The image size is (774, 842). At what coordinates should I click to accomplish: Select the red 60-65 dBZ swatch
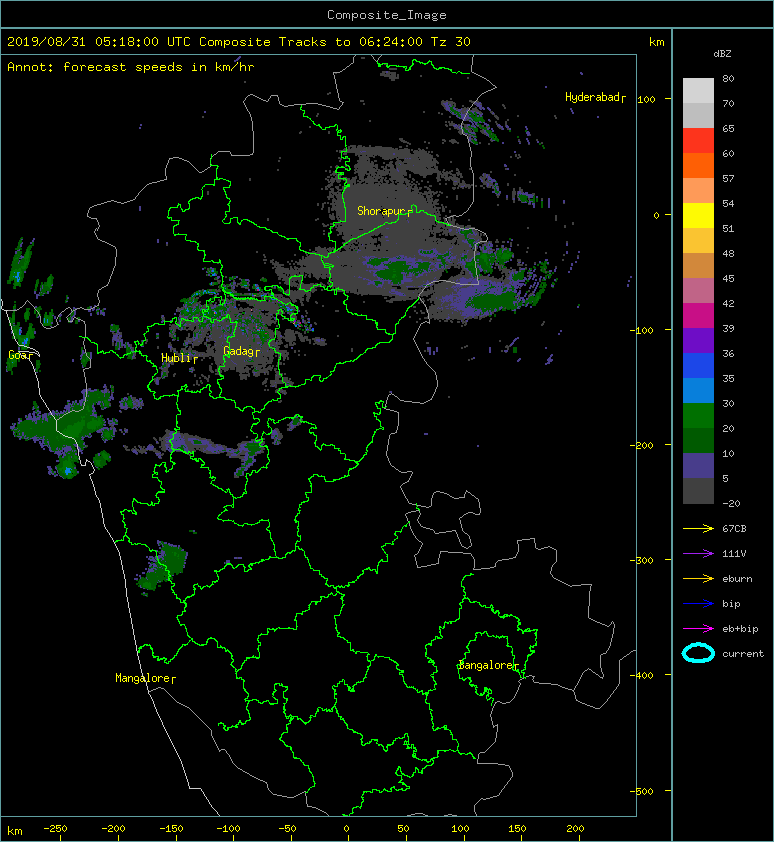698,141
